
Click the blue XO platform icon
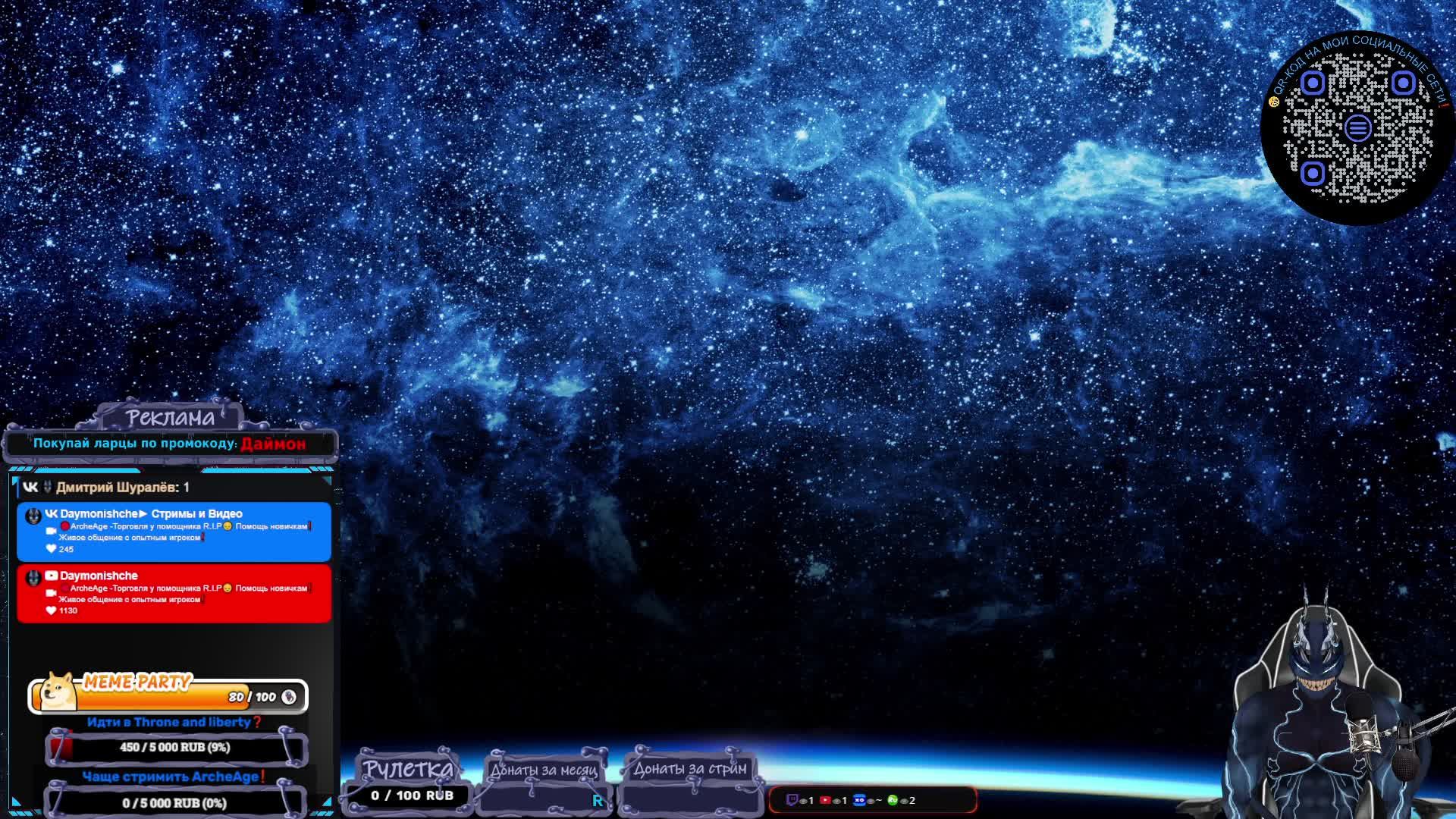859,800
